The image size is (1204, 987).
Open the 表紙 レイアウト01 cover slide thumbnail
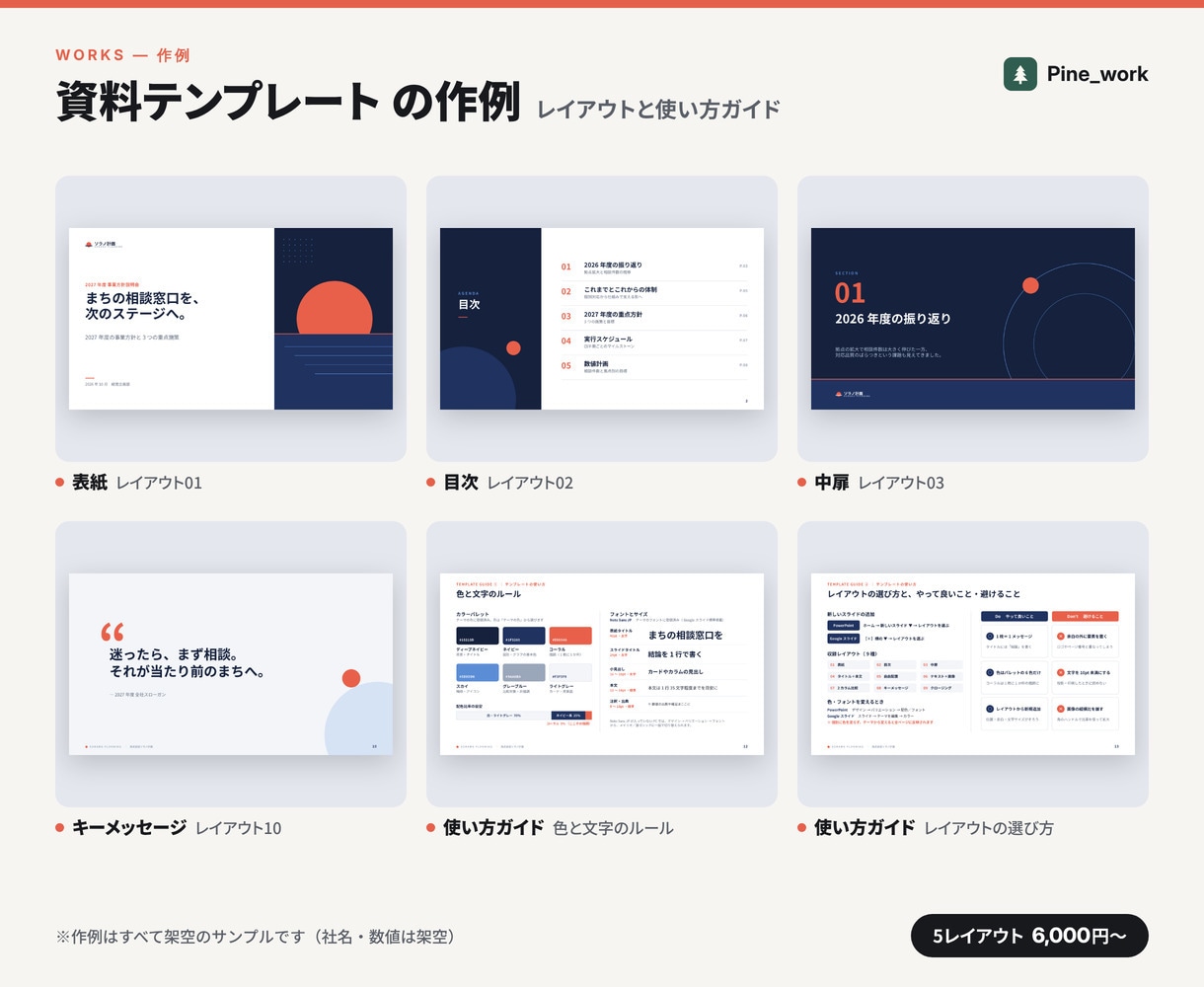pyautogui.click(x=231, y=319)
